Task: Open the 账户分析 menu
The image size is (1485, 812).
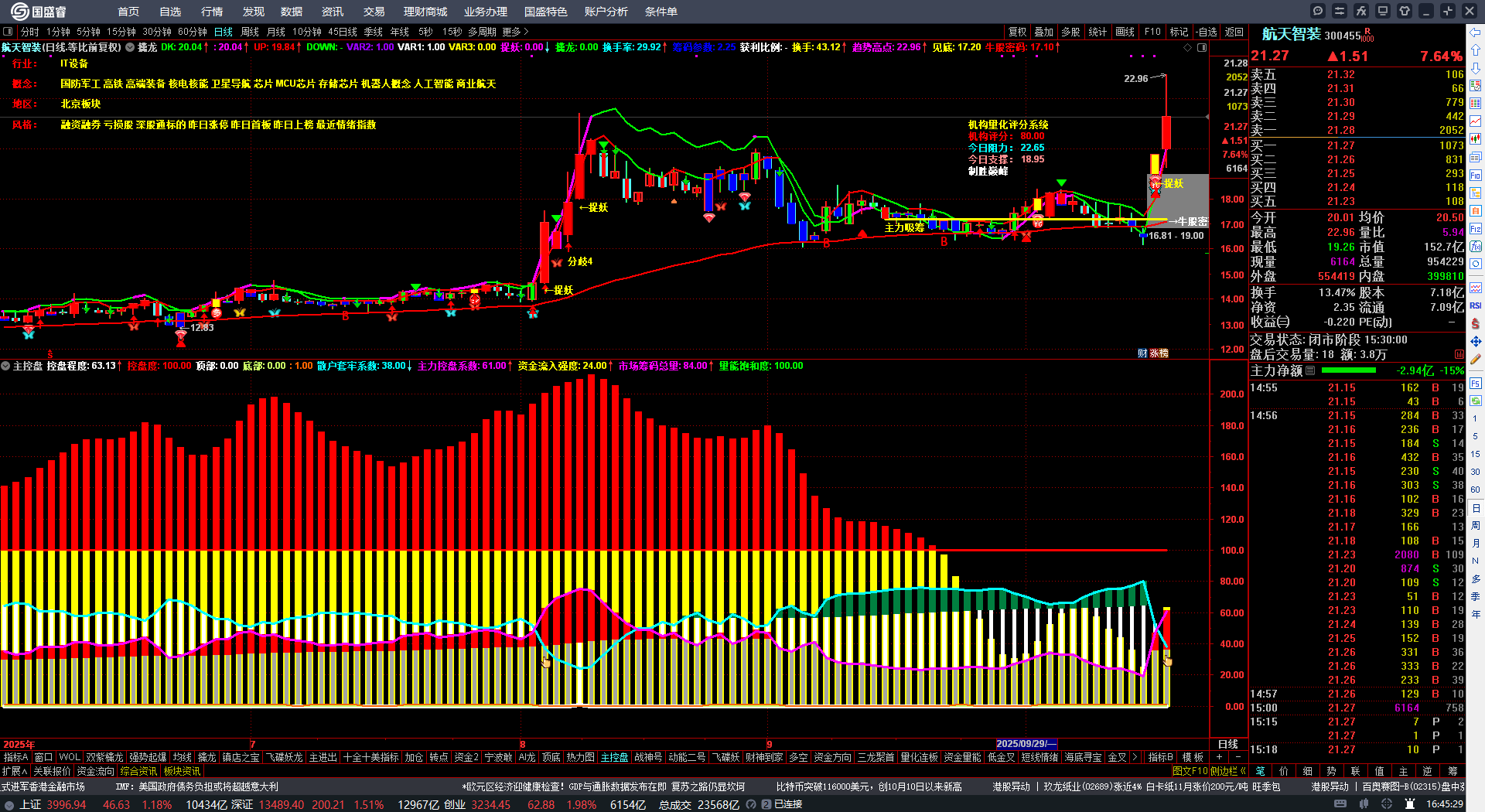Action: (606, 12)
